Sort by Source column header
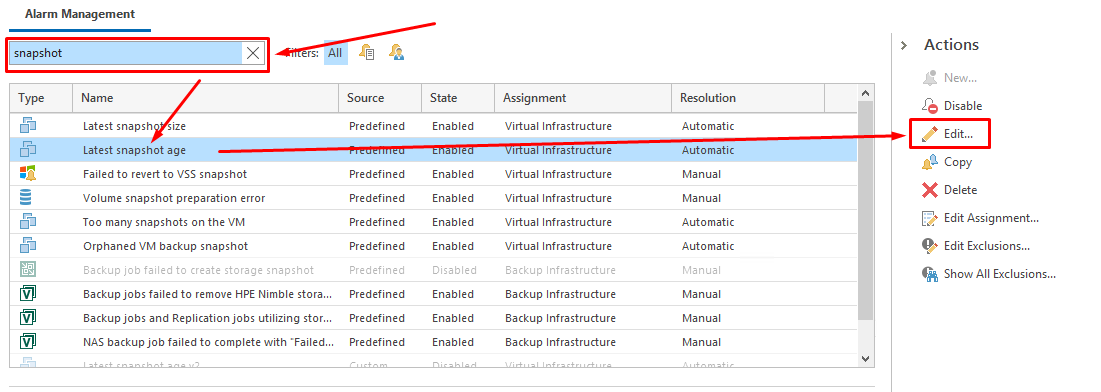 tap(380, 98)
